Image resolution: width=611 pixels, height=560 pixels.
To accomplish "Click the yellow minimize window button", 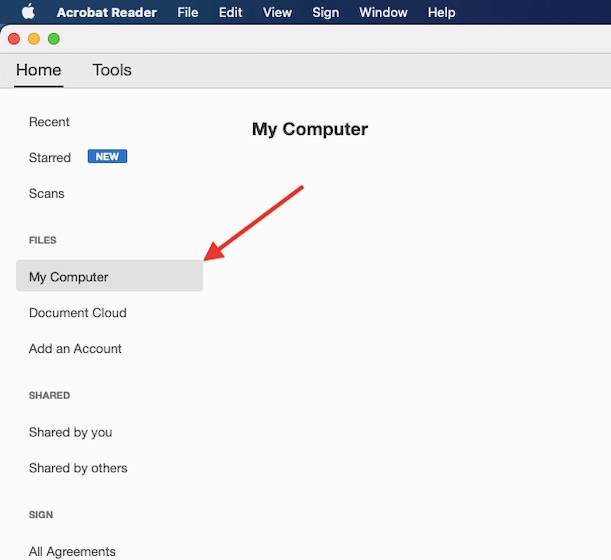I will 34,39.
